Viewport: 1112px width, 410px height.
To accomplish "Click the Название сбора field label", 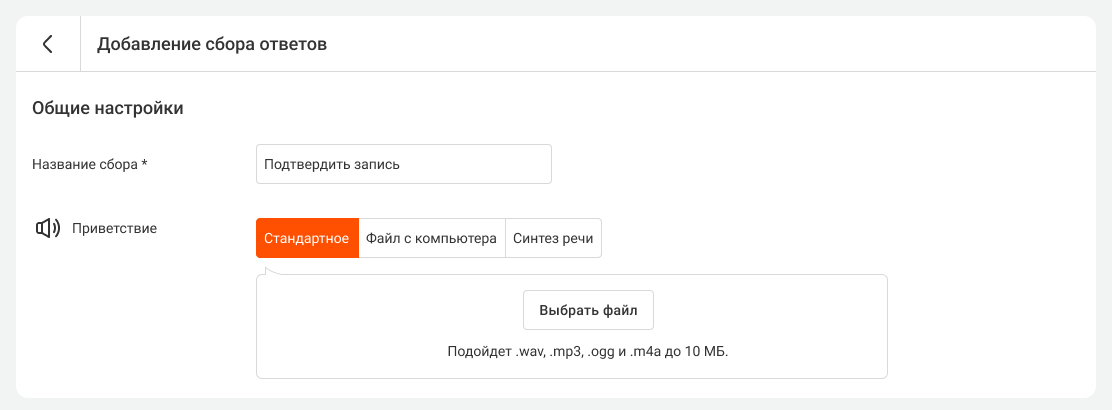I will coord(85,165).
